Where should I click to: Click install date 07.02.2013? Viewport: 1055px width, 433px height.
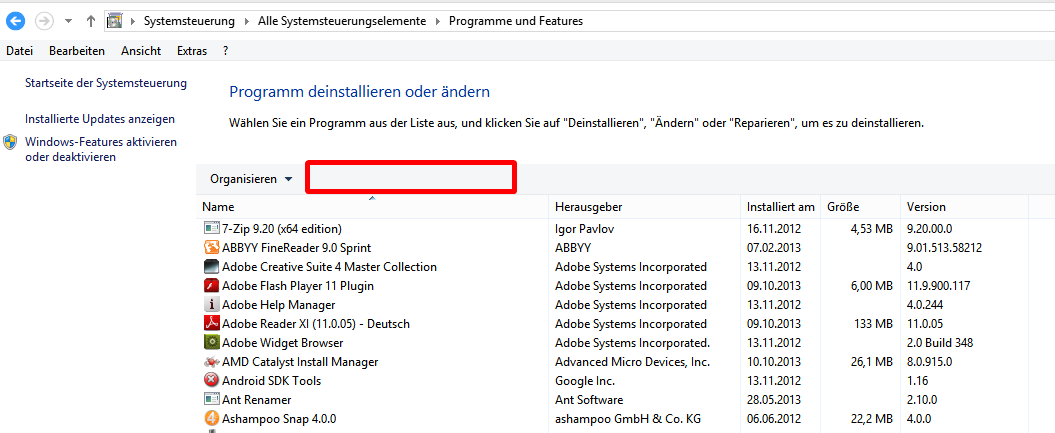click(774, 247)
